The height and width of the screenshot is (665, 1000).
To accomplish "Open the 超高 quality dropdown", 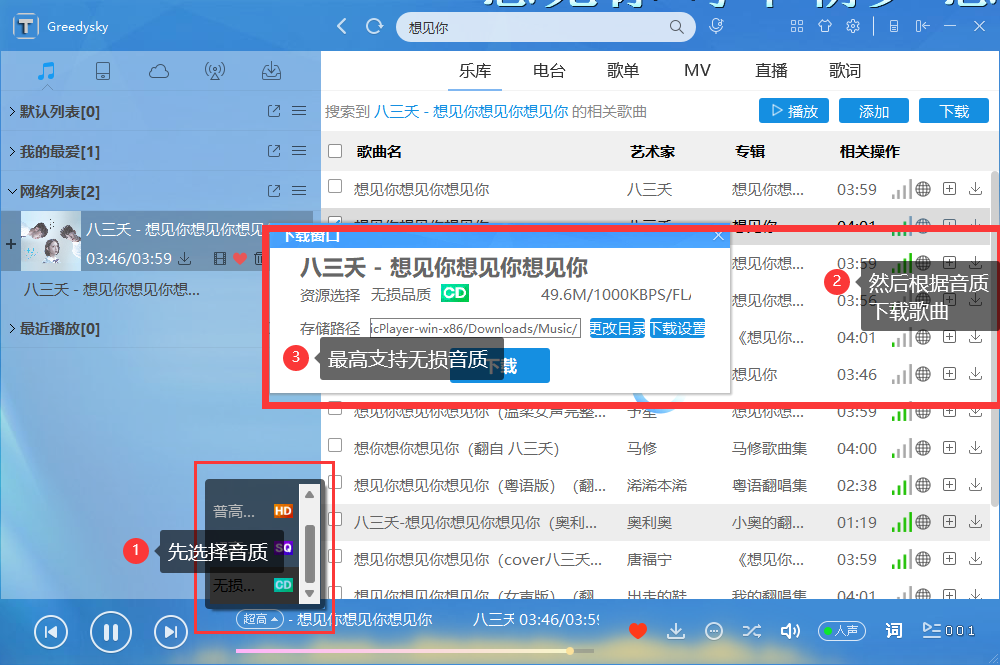I will coord(260,618).
